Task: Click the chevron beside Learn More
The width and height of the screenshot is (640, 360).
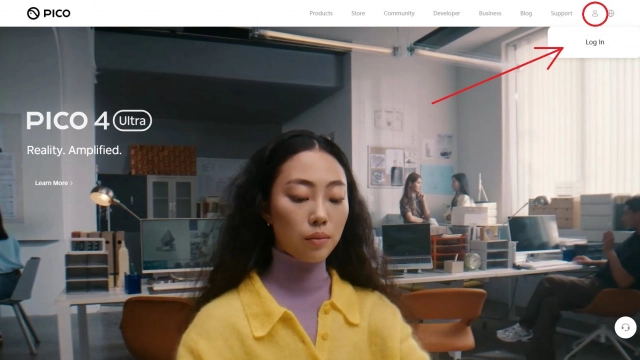Action: pos(71,183)
